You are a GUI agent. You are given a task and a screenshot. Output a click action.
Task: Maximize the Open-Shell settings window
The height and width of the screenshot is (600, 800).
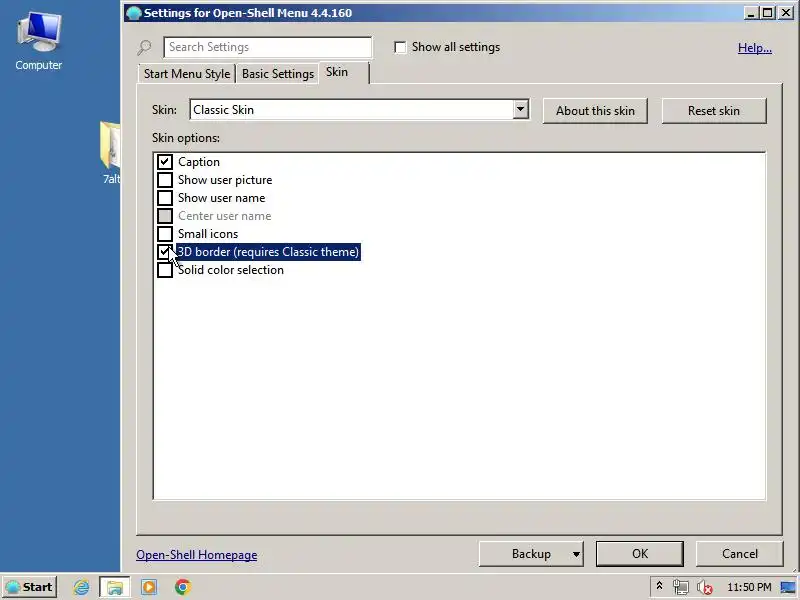[x=767, y=13]
